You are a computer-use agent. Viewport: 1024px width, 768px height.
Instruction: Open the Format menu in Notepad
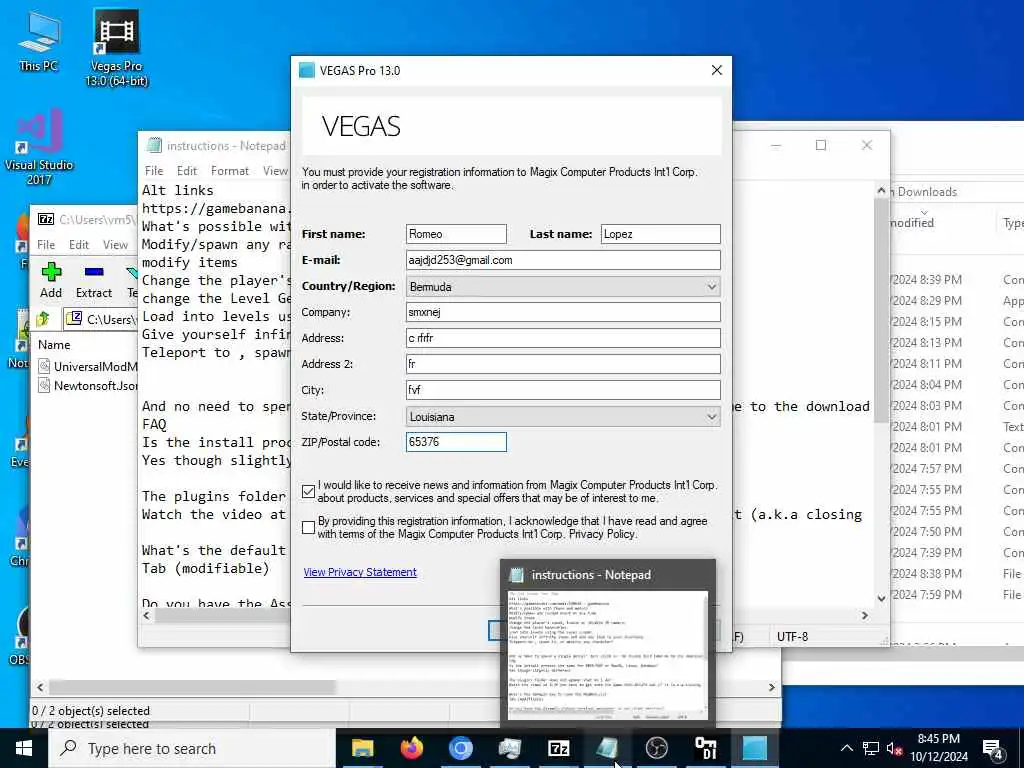(x=230, y=170)
